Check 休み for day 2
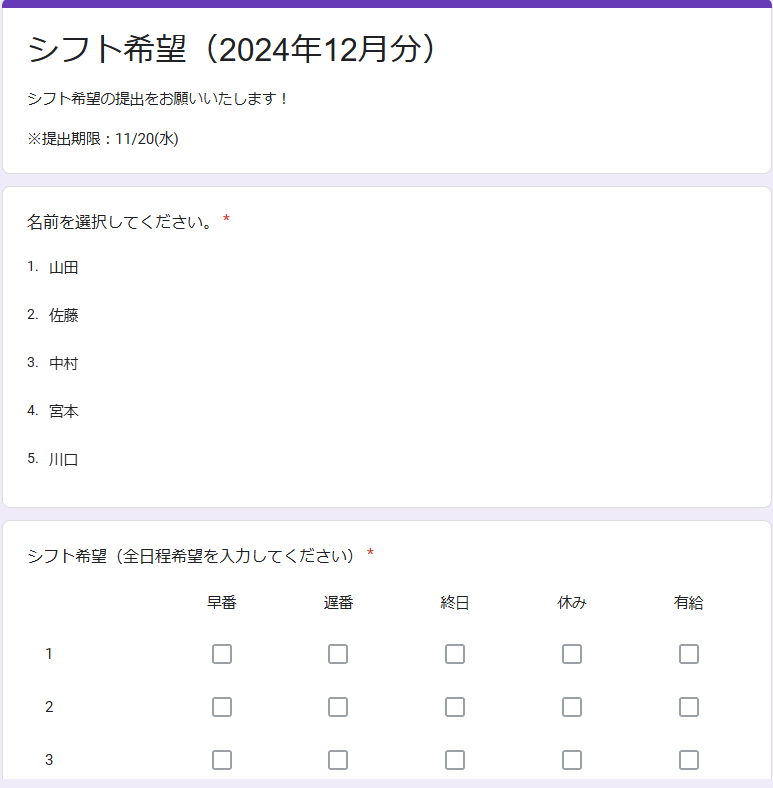The height and width of the screenshot is (788, 773). click(572, 707)
